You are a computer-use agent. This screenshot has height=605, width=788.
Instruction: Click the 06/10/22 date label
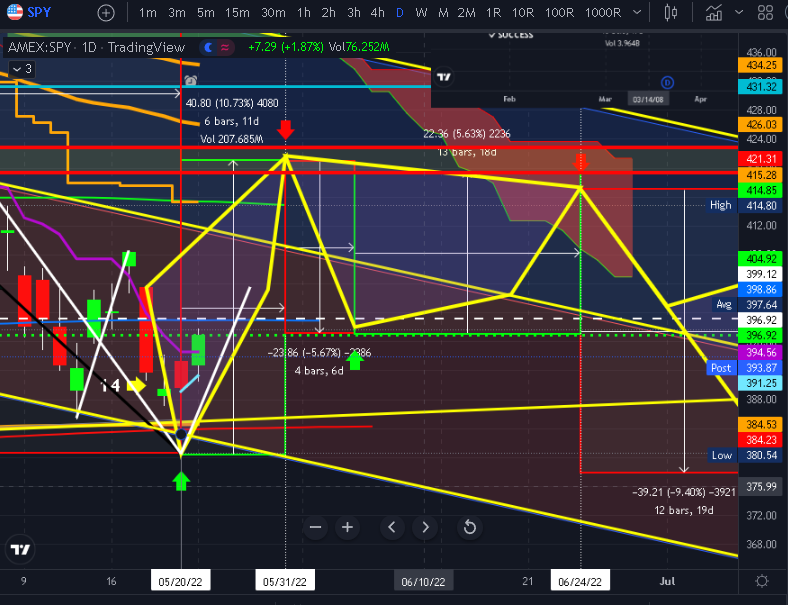pos(423,581)
